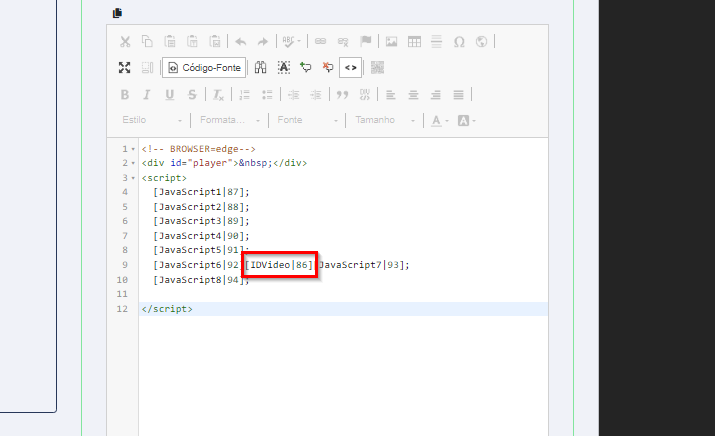Click the div id="player" code line
Image resolution: width=715 pixels, height=436 pixels.
coord(224,163)
